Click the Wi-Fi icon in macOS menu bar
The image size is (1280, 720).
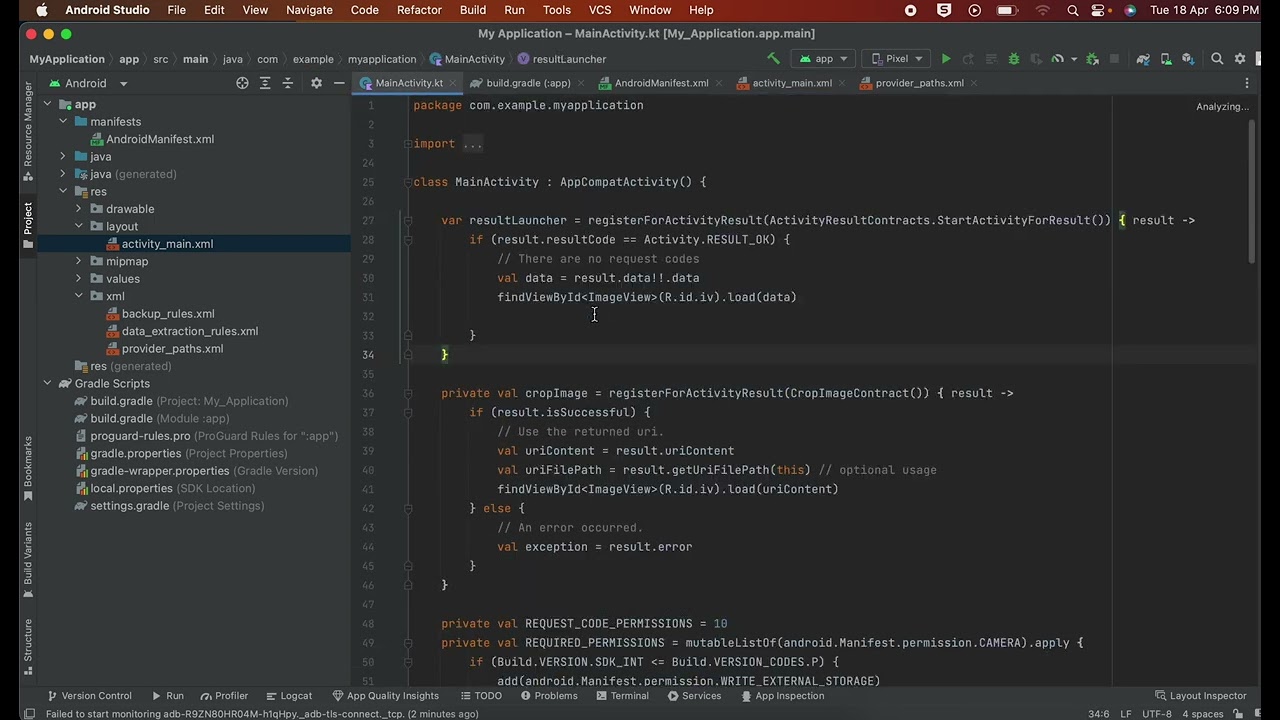click(x=1043, y=10)
